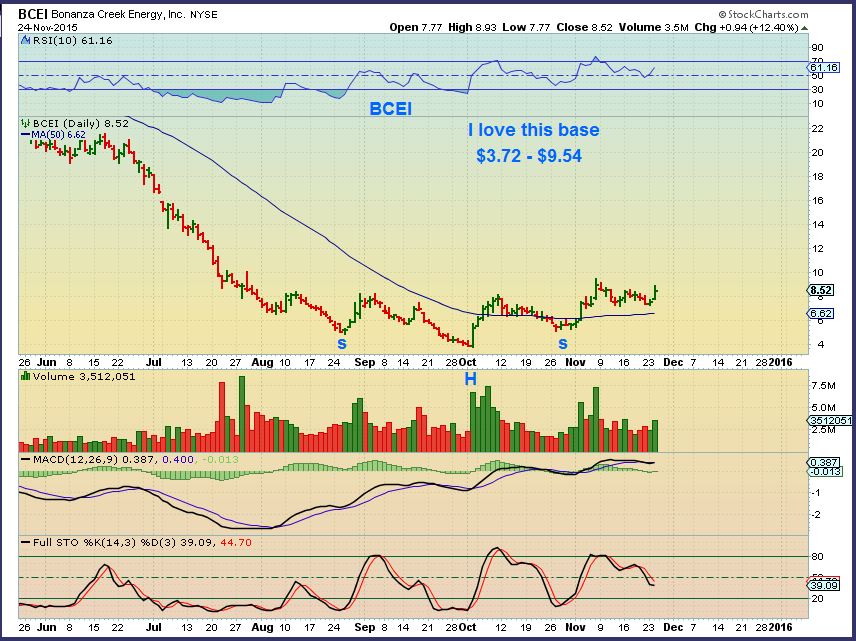The width and height of the screenshot is (856, 641).
Task: Click the 7.5M volume axis label
Action: [x=823, y=385]
